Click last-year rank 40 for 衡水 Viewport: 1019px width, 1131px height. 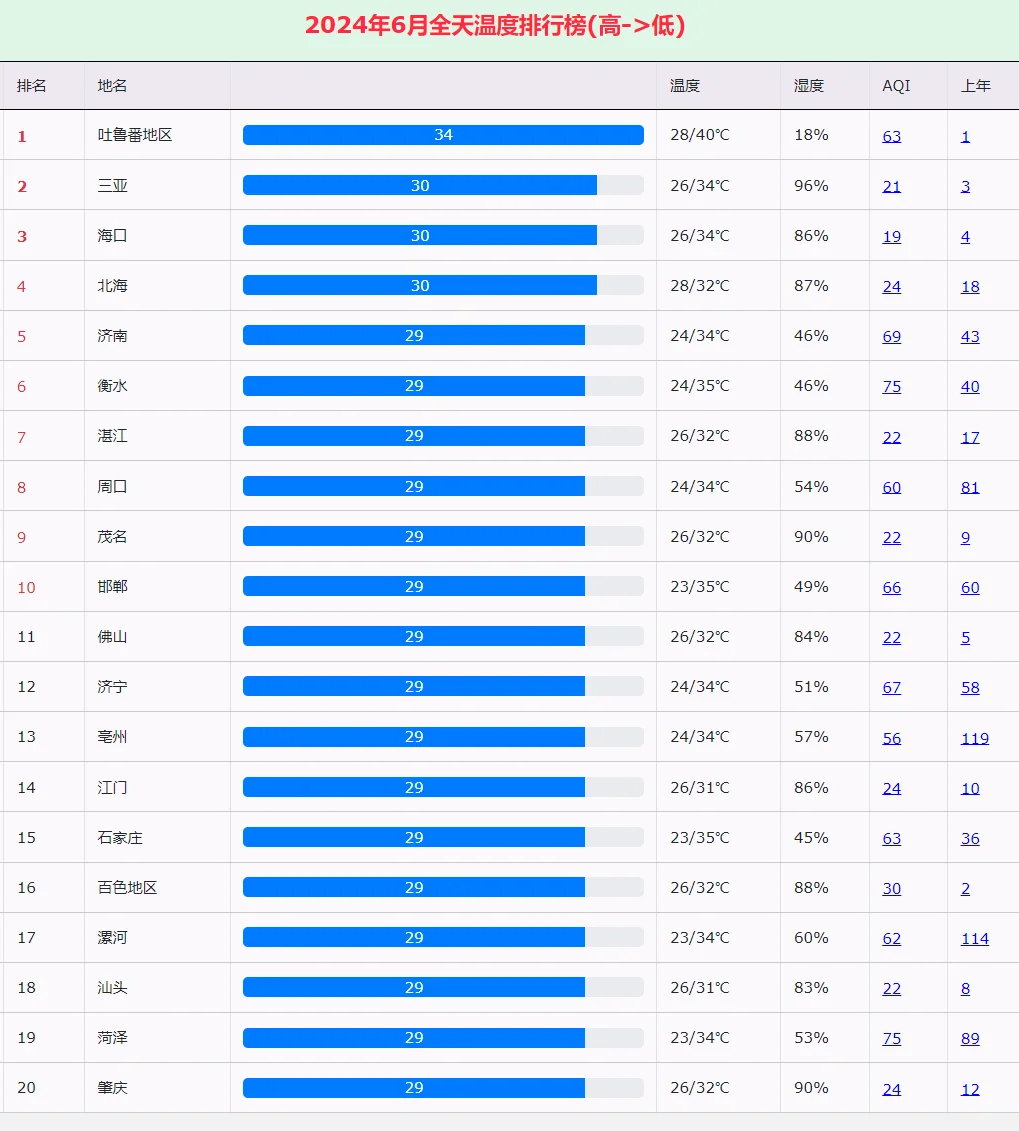tap(970, 387)
